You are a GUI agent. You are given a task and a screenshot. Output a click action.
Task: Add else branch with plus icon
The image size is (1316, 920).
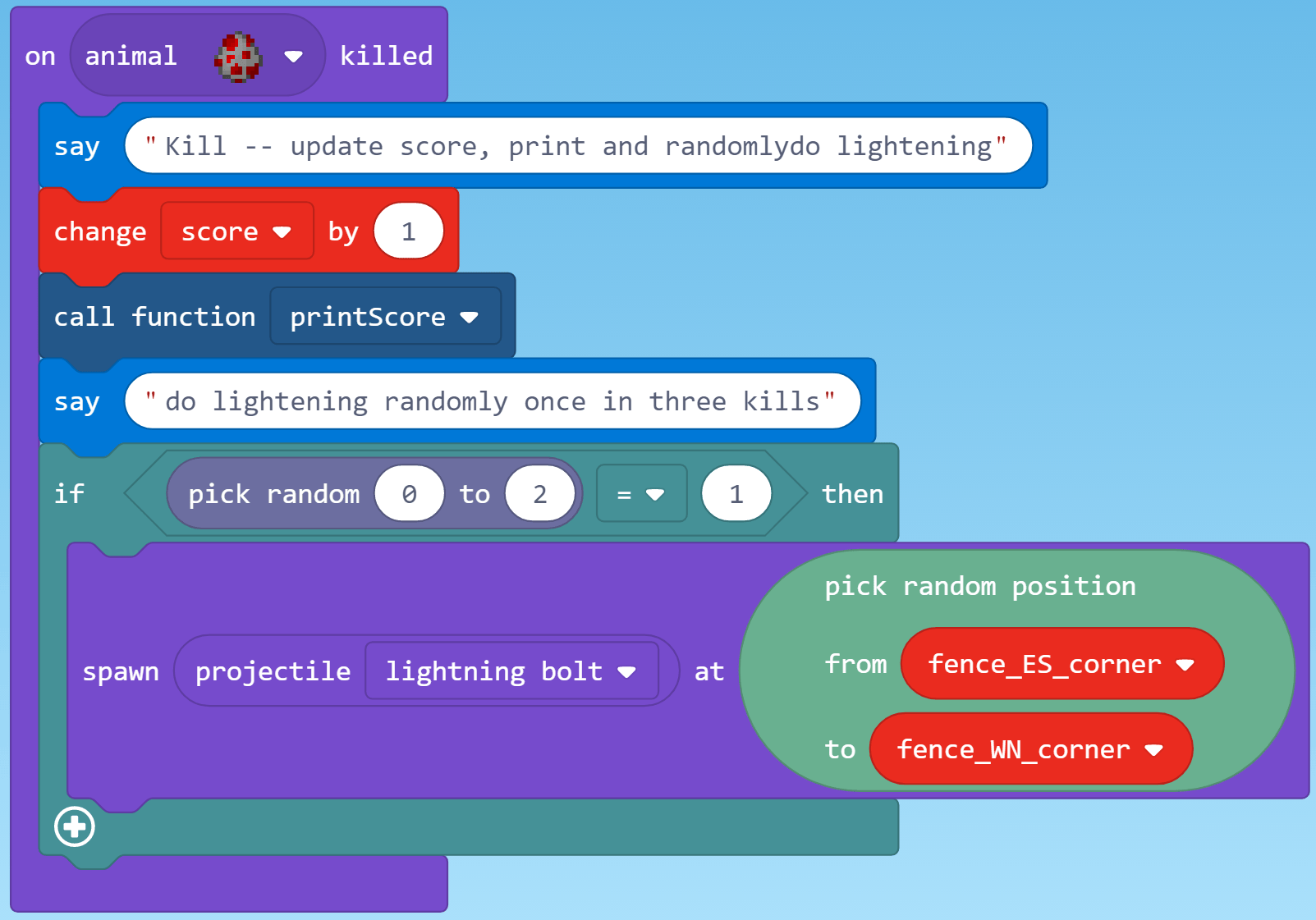[x=75, y=826]
